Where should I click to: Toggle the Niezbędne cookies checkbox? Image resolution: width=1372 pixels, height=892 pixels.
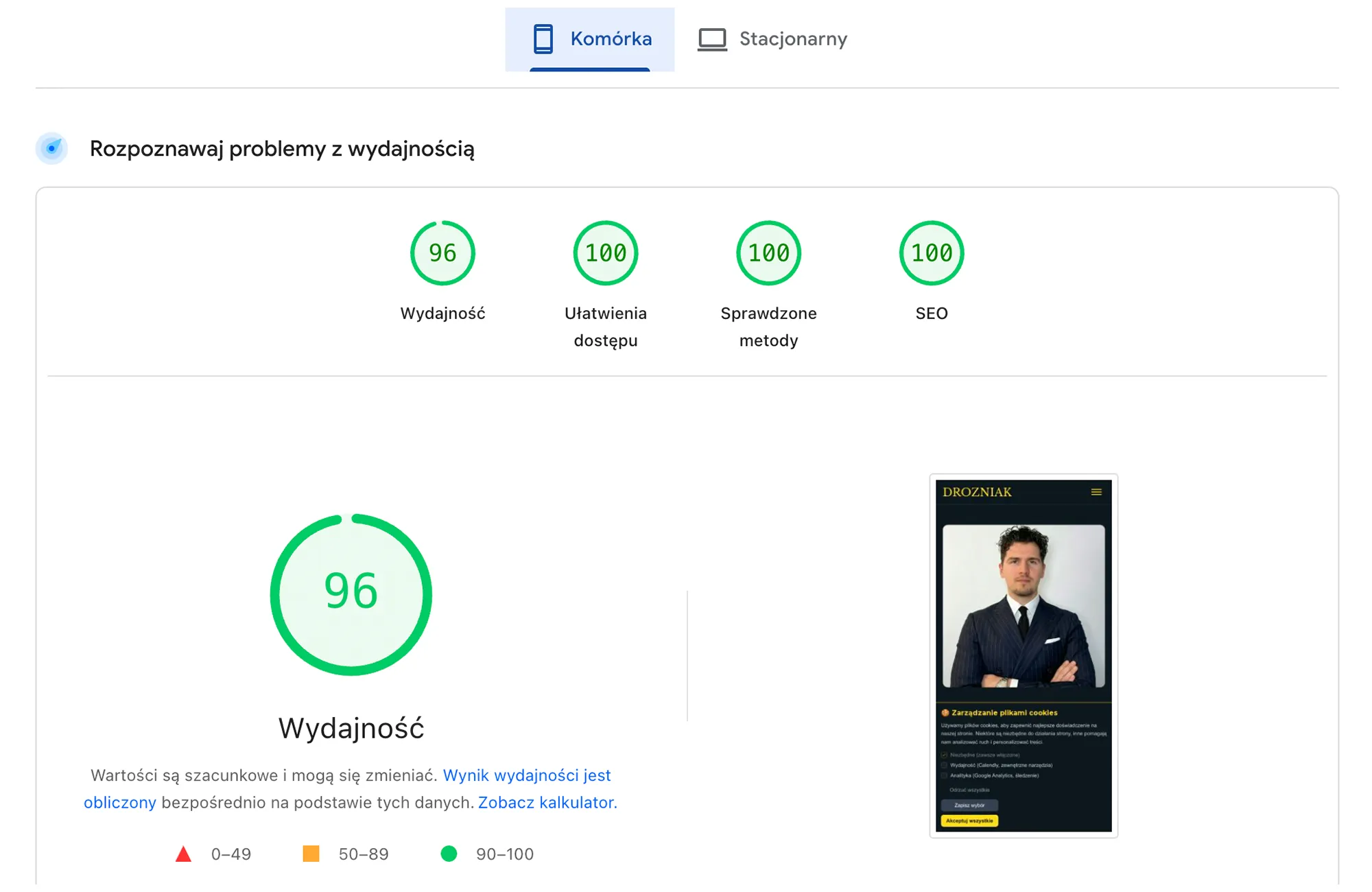[945, 755]
